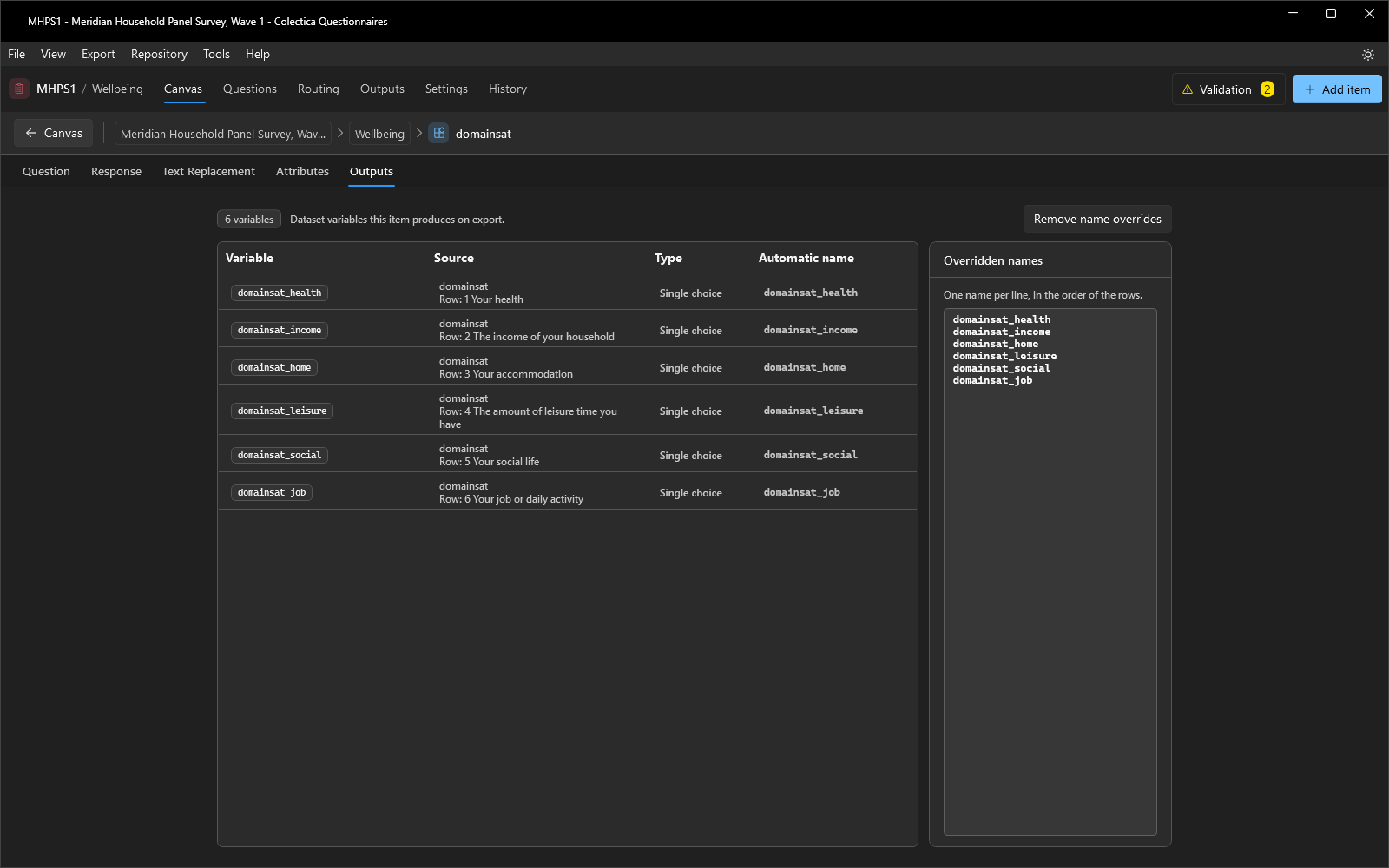This screenshot has width=1389, height=868.
Task: Click the Meridian Household Panel Survey breadcrumb
Action: (x=223, y=134)
